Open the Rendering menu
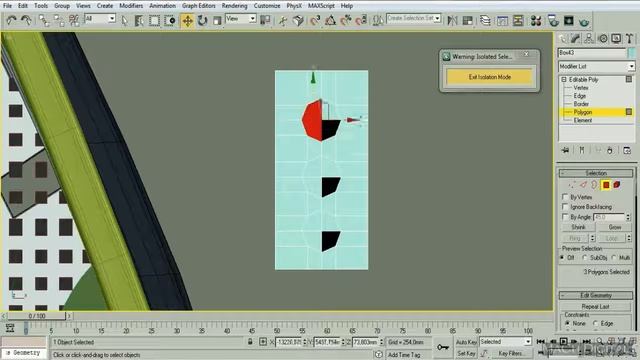Image resolution: width=640 pixels, height=360 pixels. pos(234,6)
